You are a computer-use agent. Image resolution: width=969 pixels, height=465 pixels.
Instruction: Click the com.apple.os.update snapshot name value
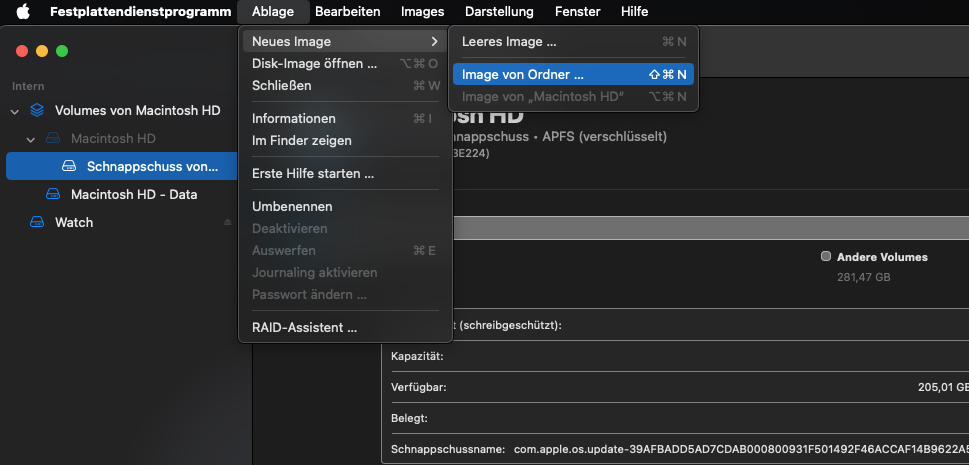[x=741, y=450]
